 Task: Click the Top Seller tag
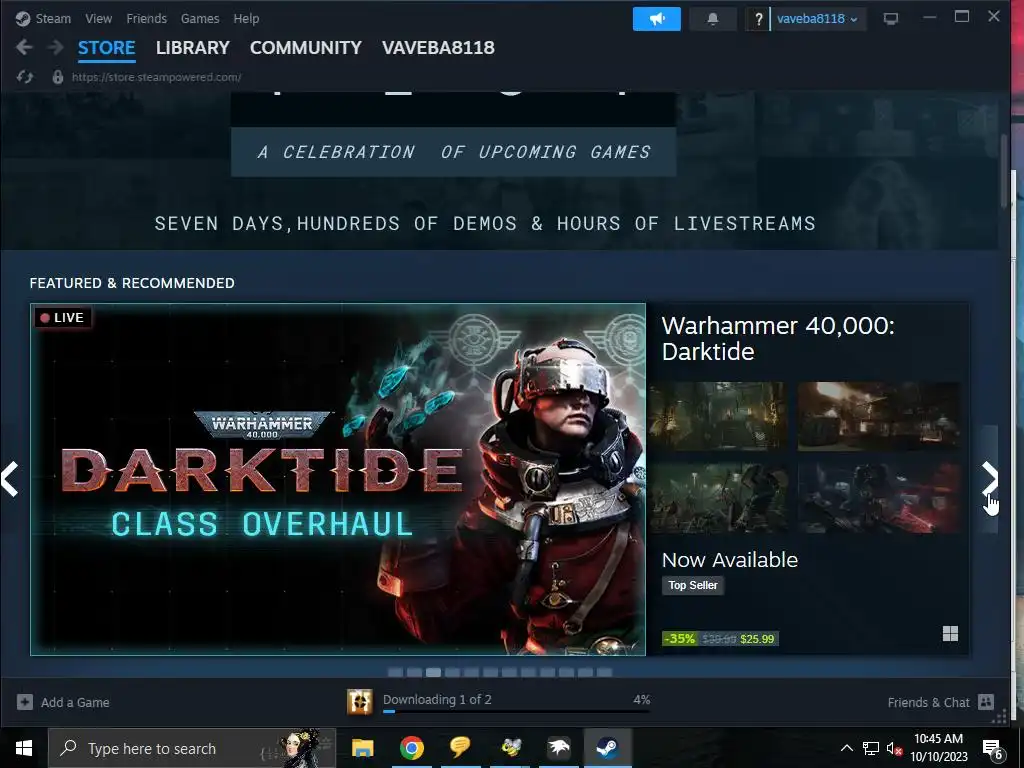tap(693, 585)
